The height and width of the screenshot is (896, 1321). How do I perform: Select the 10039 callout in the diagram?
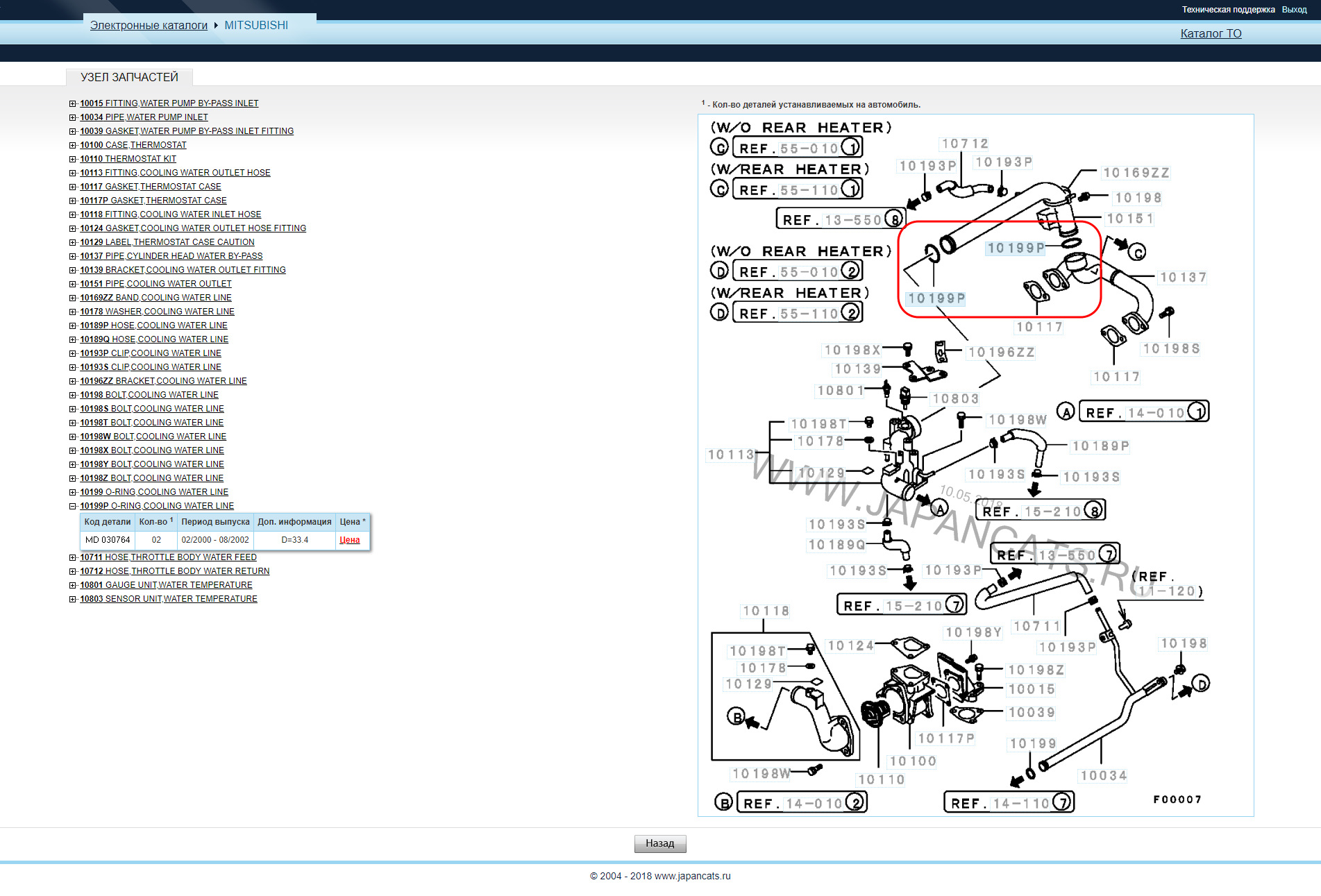[1032, 713]
